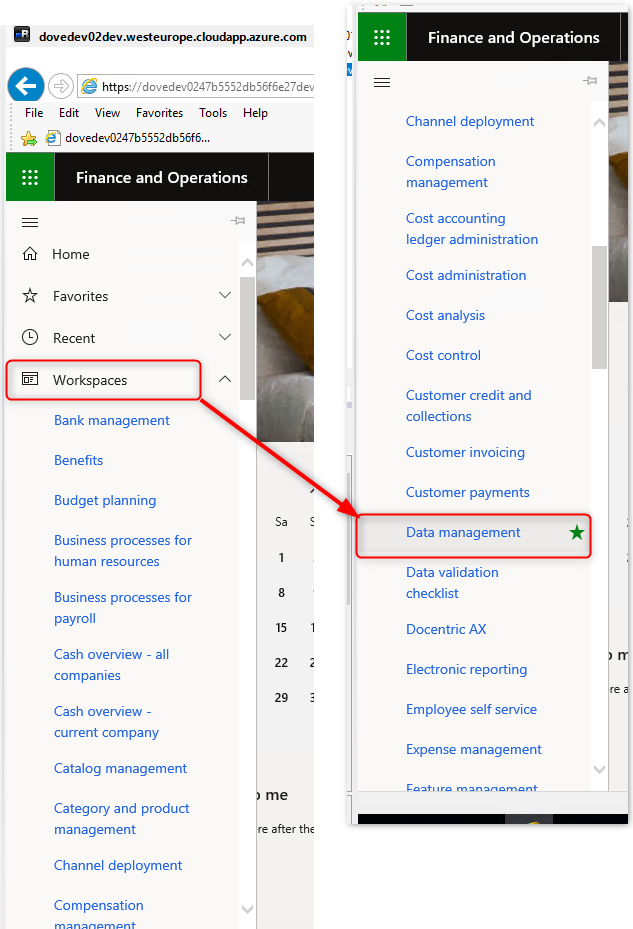Screen dimensions: 633x929
Task: Click the right navigation pane scroll-down arrow
Action: coord(599,770)
